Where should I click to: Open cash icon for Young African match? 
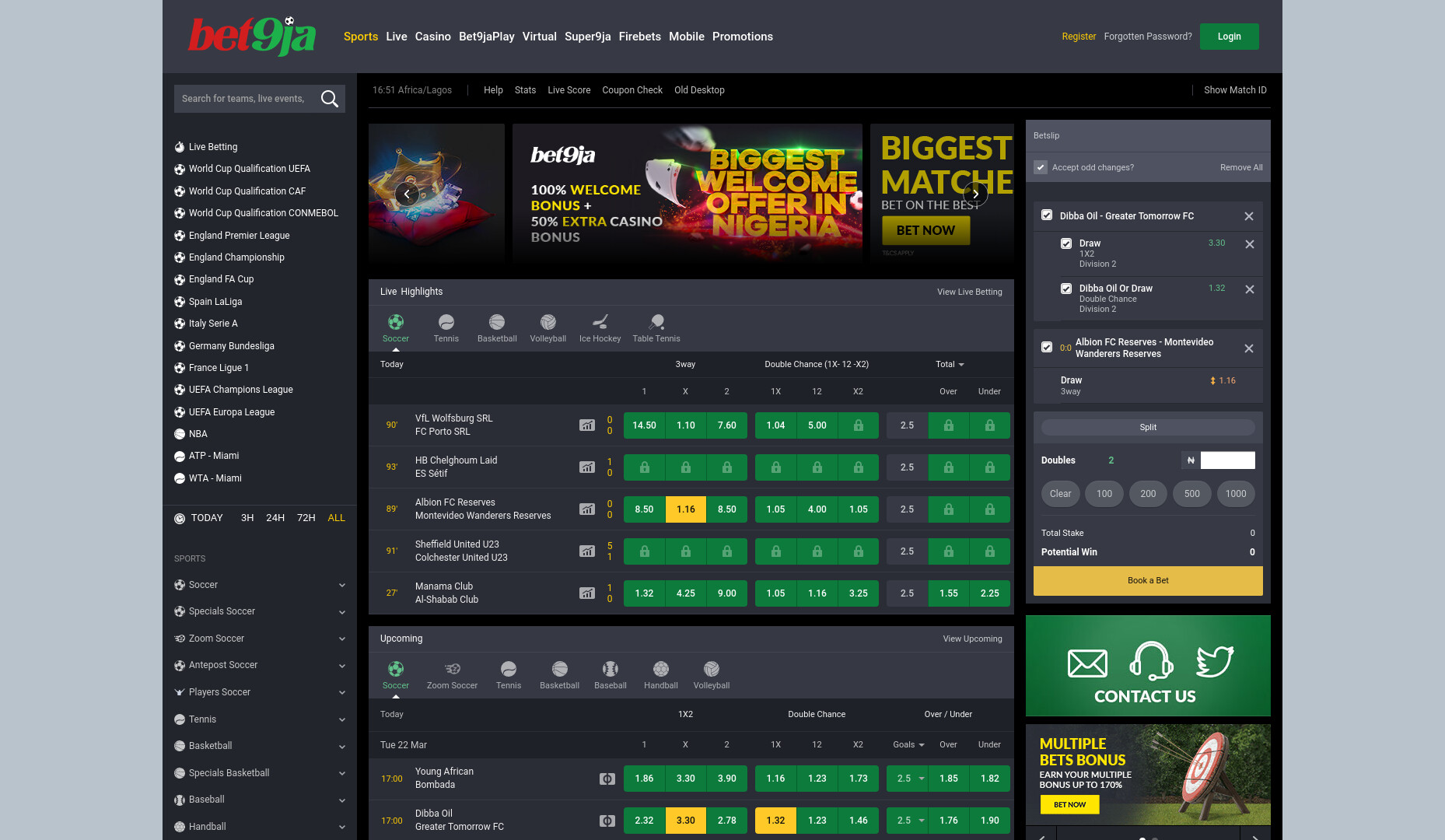(x=607, y=779)
